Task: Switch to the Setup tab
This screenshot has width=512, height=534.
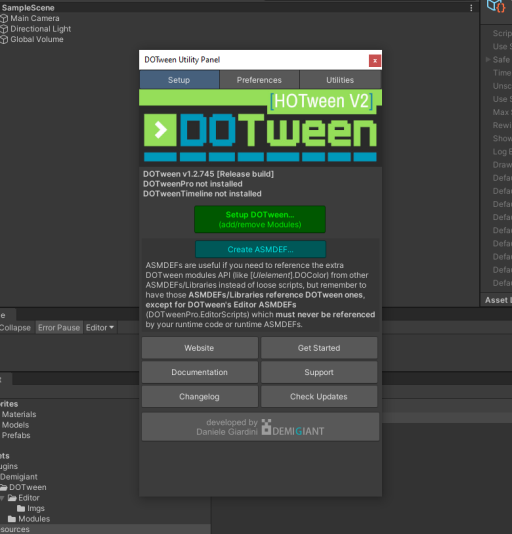Action: [x=179, y=80]
